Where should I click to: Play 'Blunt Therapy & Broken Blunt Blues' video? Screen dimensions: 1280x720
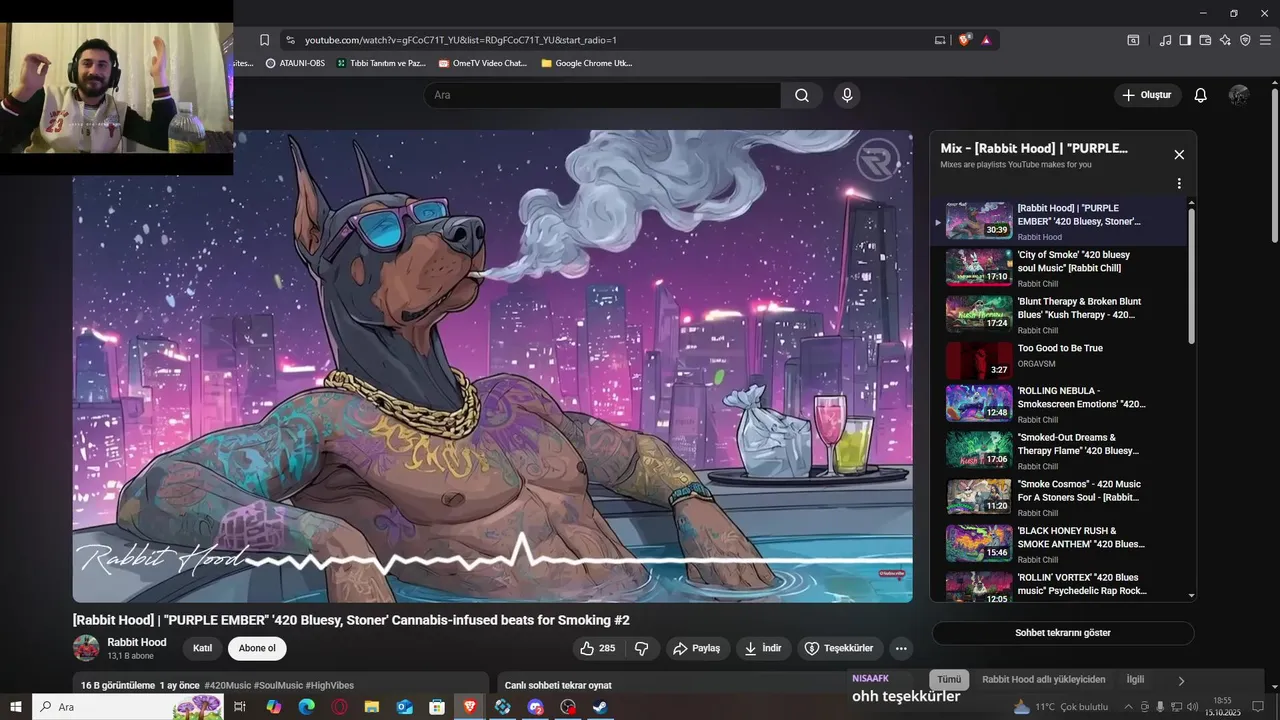1060,315
